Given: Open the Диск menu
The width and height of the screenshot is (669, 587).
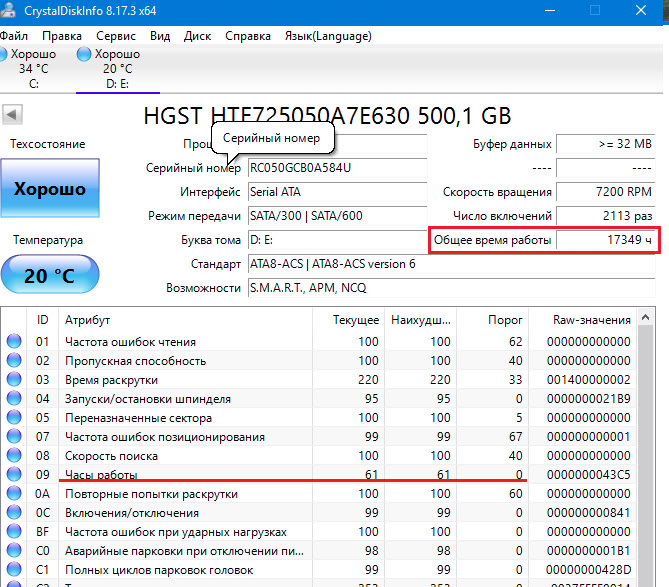Looking at the screenshot, I should tap(197, 36).
